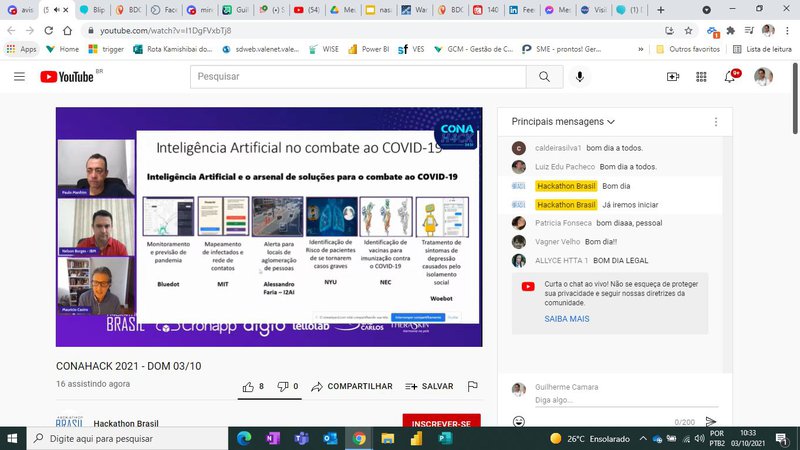Open File Explorer from taskbar
The width and height of the screenshot is (800, 450).
click(x=388, y=438)
